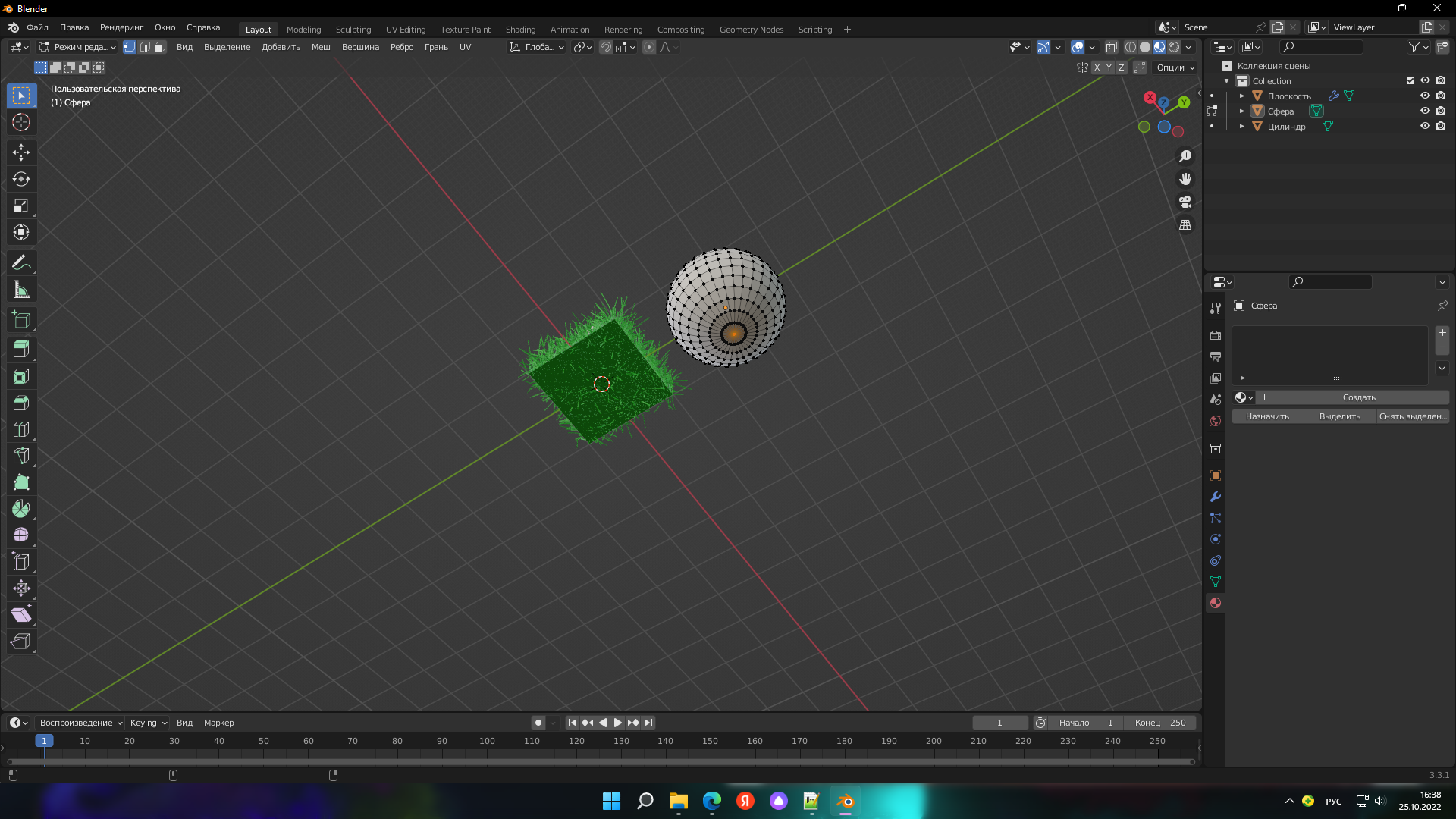The height and width of the screenshot is (819, 1456).
Task: Click the Выделить button
Action: click(x=1340, y=416)
